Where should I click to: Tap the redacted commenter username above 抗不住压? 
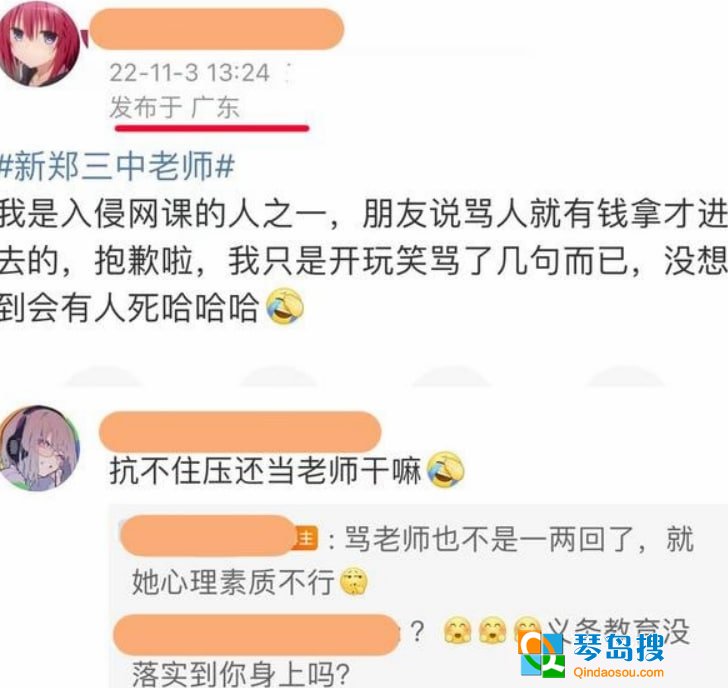coord(240,431)
